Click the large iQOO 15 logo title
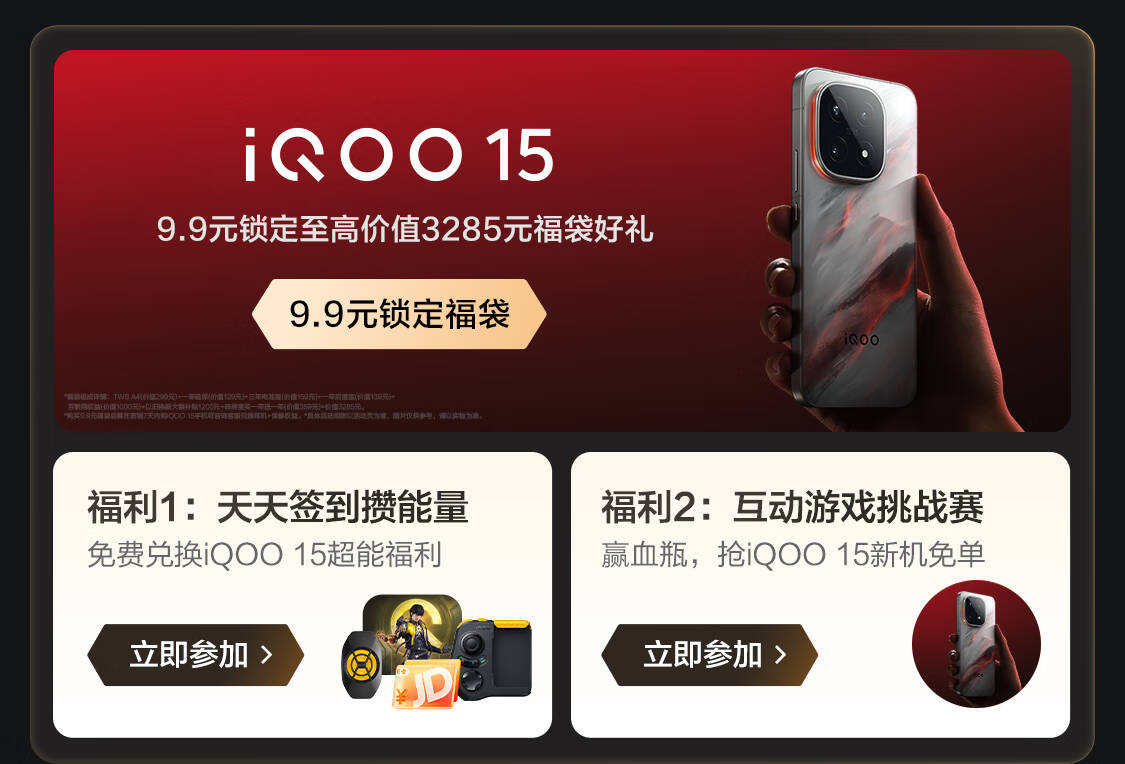1125x764 pixels. coord(399,154)
